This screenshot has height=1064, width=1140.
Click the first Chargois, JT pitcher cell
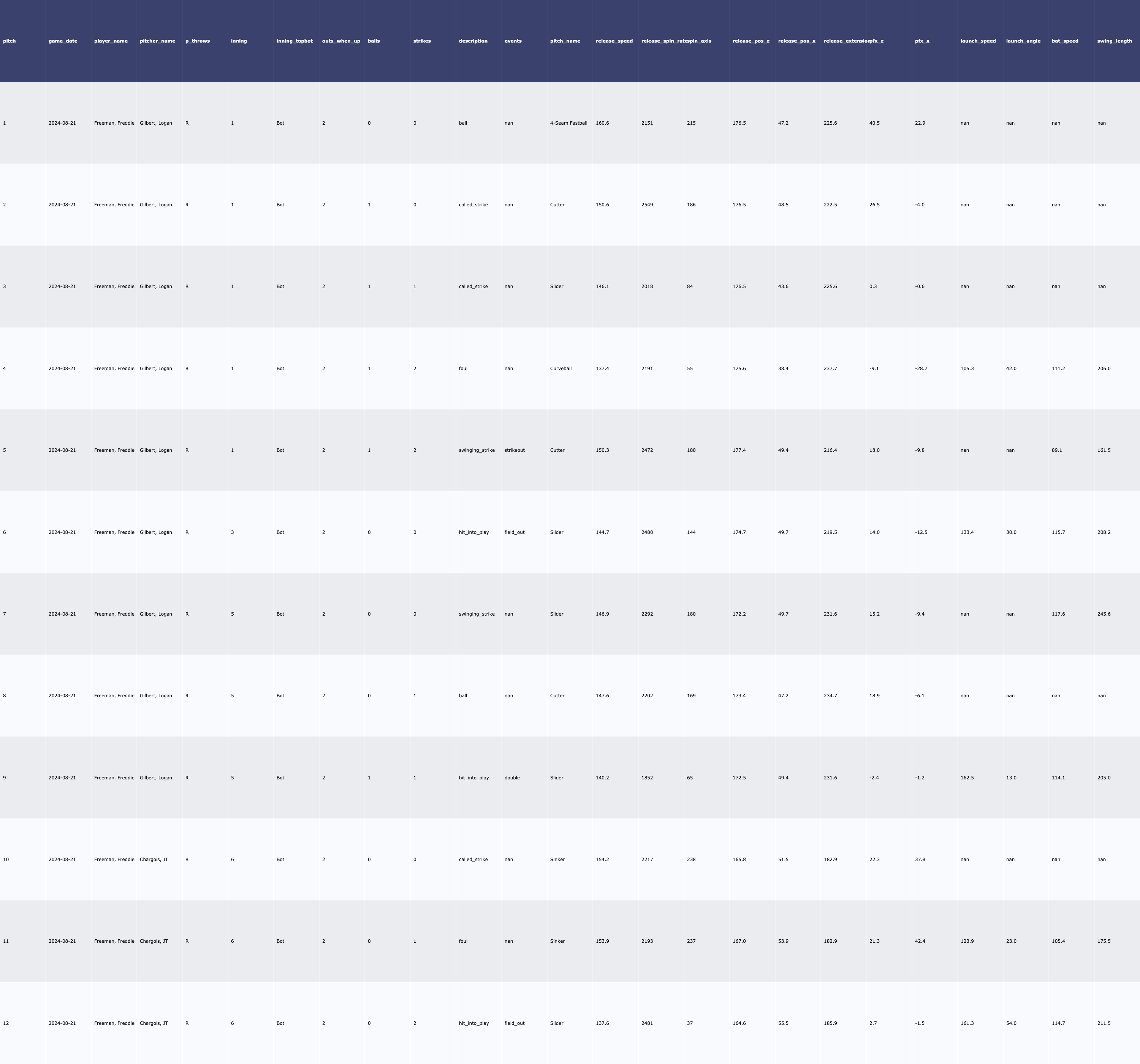click(154, 859)
